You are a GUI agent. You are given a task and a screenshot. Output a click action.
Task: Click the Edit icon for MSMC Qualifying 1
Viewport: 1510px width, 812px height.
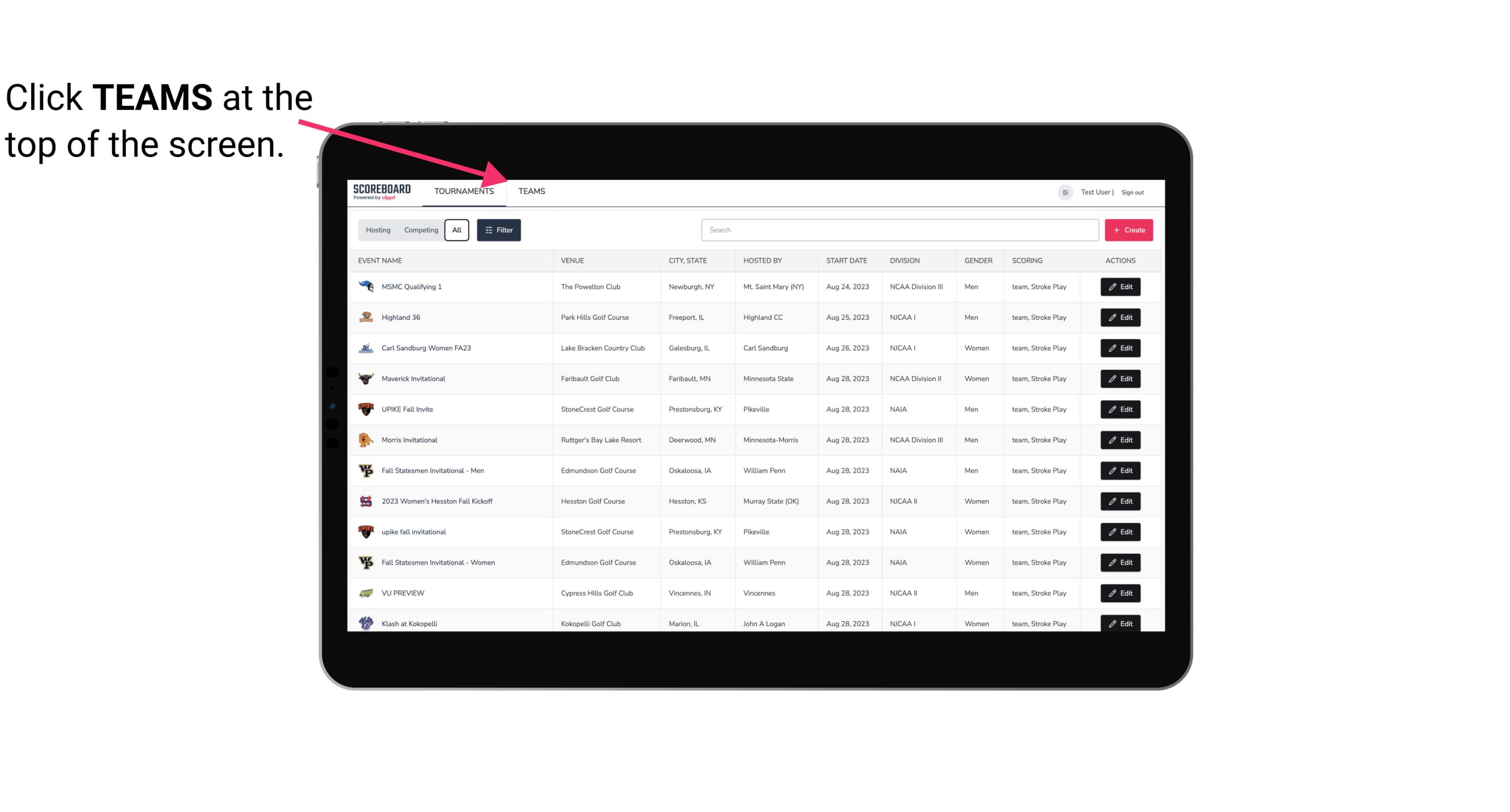1121,287
